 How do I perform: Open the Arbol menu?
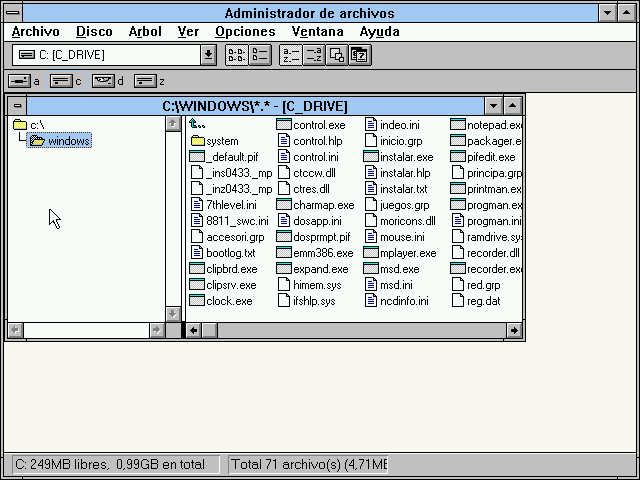145,31
